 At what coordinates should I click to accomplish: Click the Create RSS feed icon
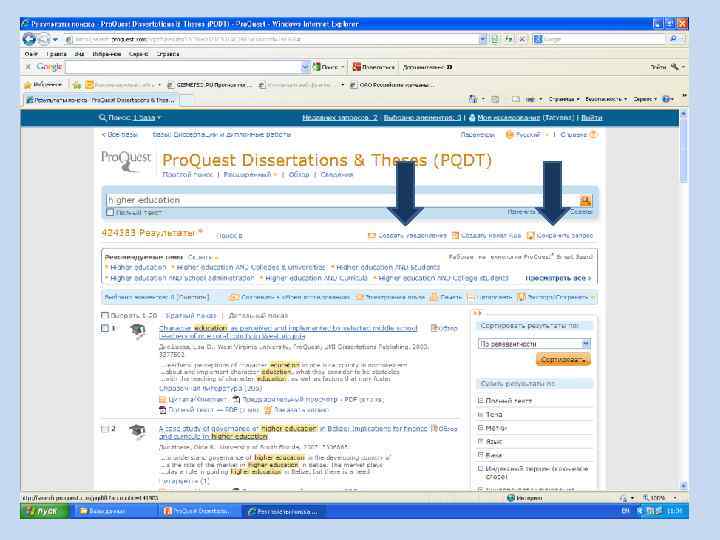click(456, 236)
